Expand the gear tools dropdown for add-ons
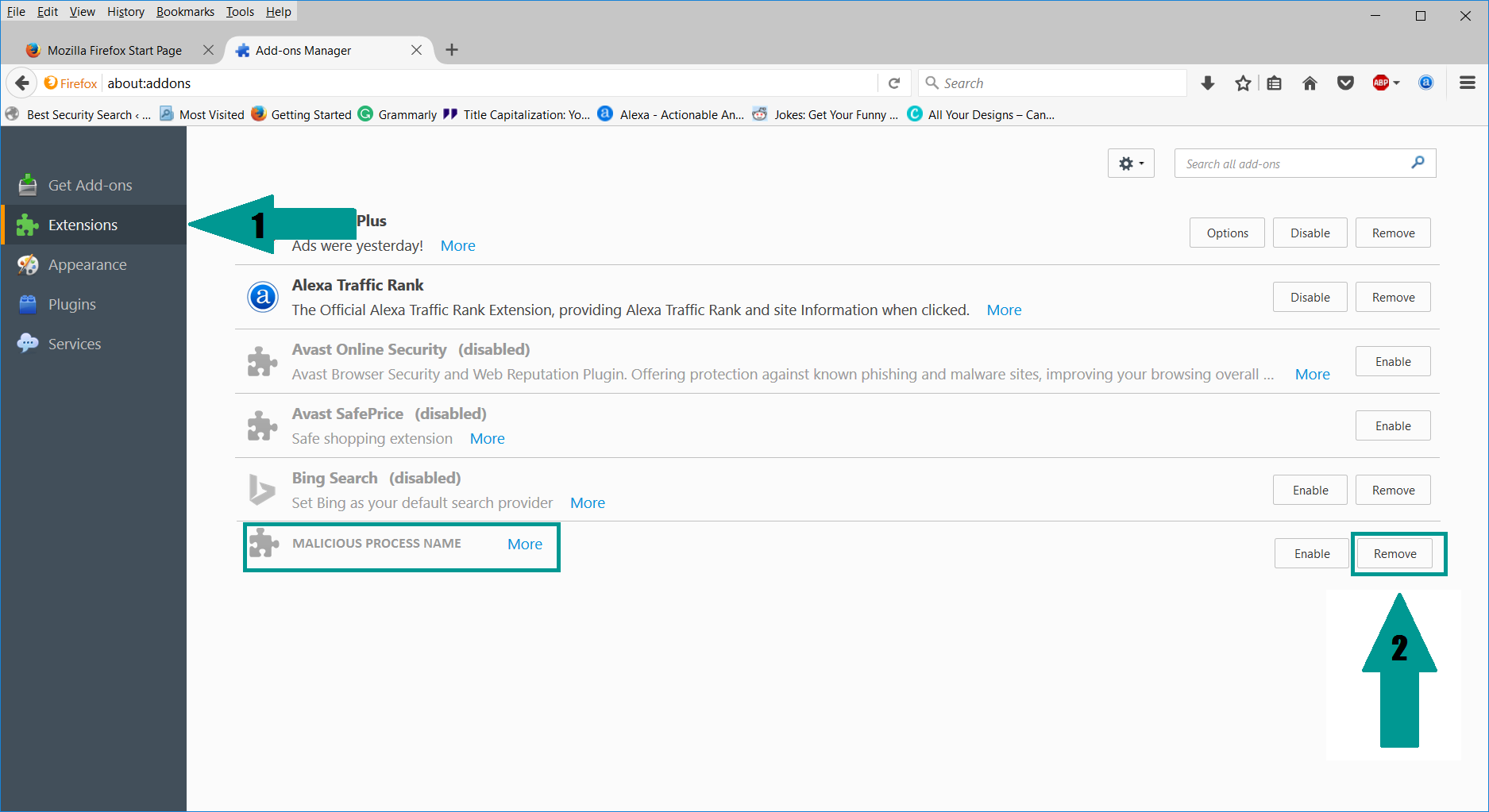This screenshot has width=1489, height=812. coord(1131,164)
